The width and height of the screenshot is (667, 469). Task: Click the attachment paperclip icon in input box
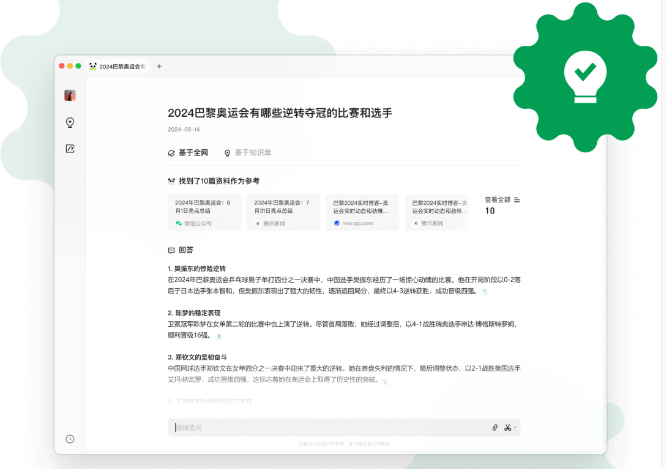(x=495, y=427)
